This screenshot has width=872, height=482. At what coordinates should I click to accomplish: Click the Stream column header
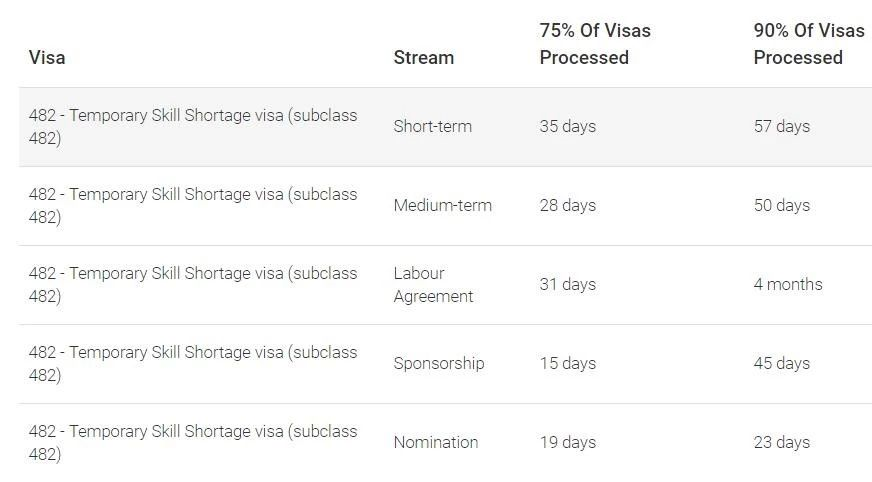pos(423,58)
